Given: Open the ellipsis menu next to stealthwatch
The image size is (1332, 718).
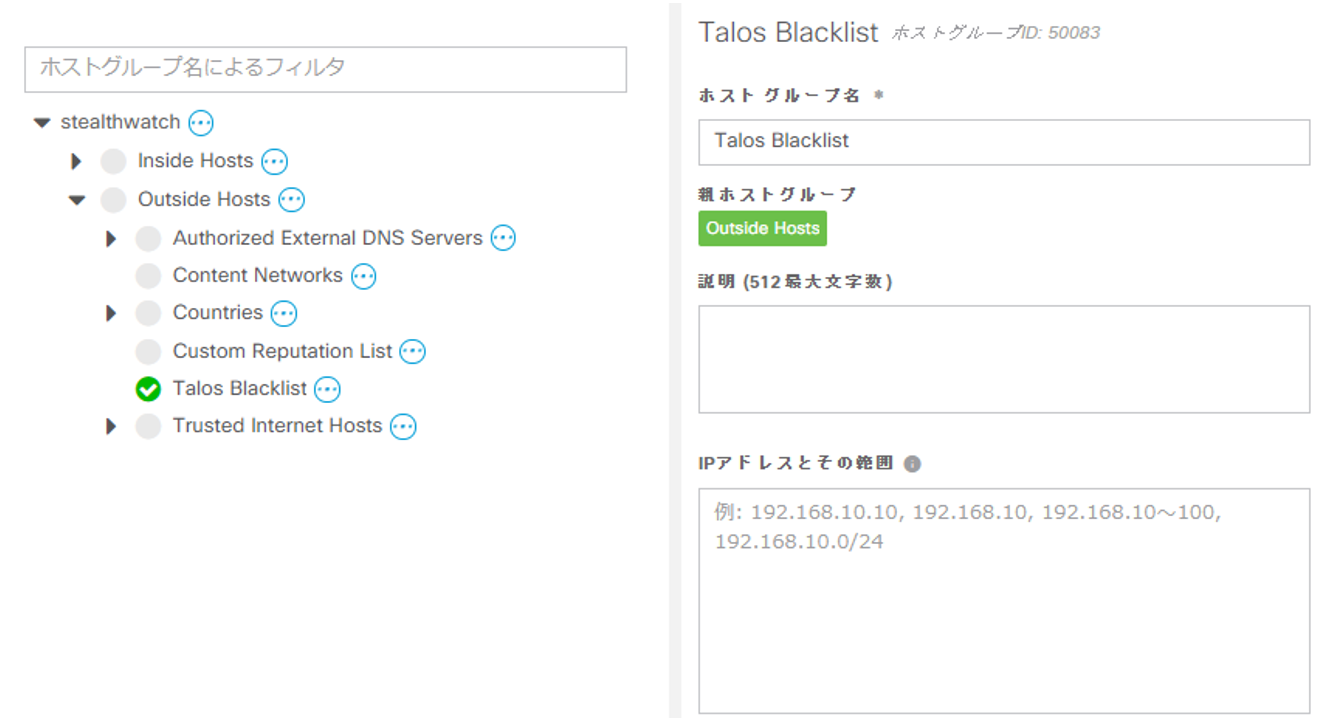Looking at the screenshot, I should (x=201, y=123).
